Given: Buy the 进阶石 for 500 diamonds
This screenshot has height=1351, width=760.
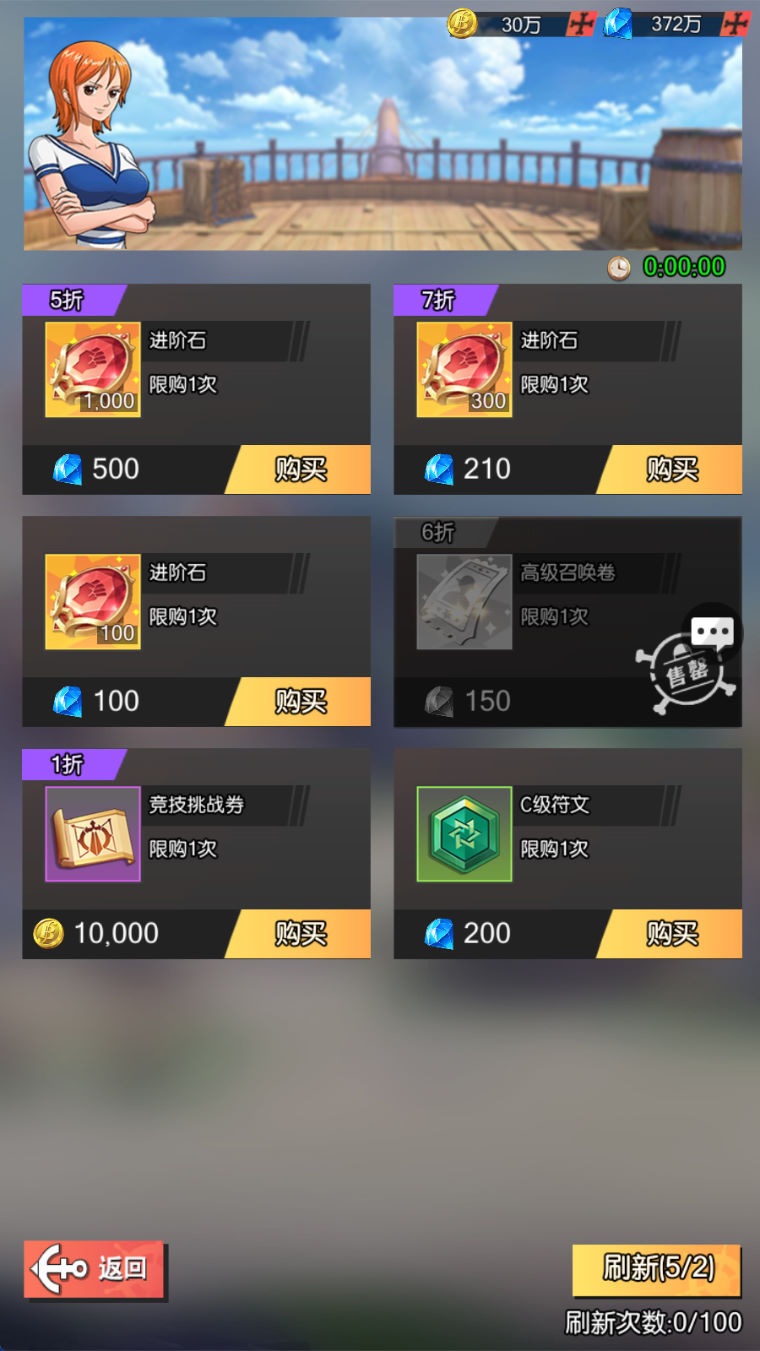Looking at the screenshot, I should [x=298, y=469].
